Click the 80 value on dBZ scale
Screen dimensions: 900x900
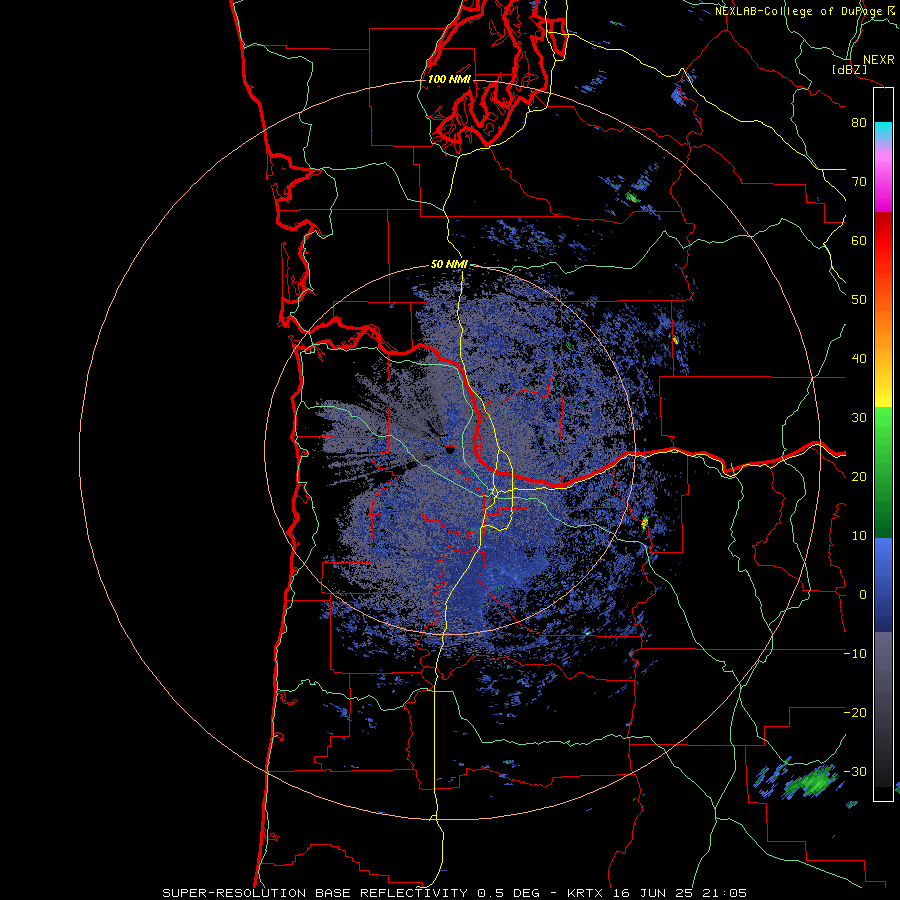(859, 123)
